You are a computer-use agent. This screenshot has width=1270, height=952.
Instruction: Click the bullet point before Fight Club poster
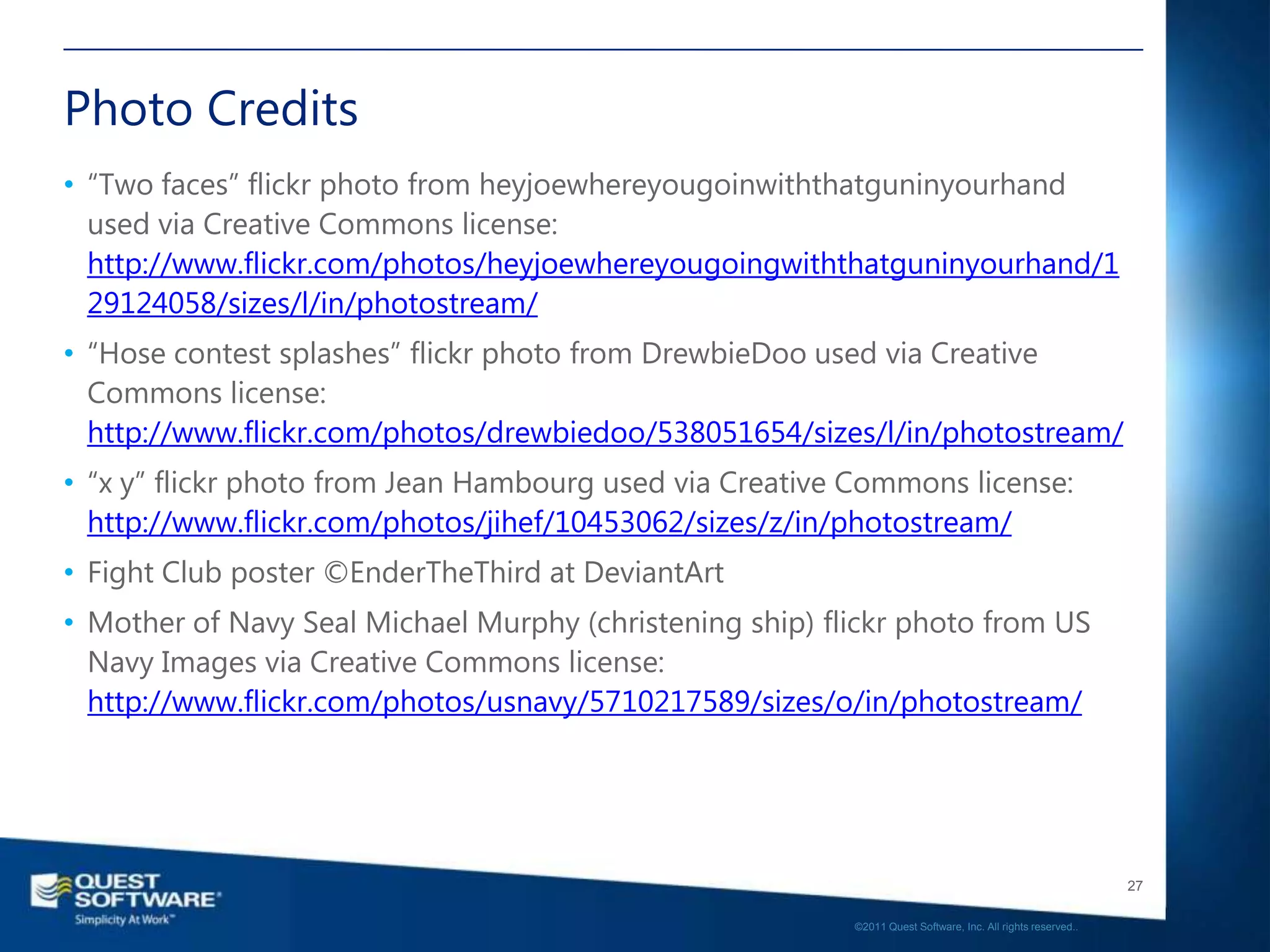pos(69,573)
